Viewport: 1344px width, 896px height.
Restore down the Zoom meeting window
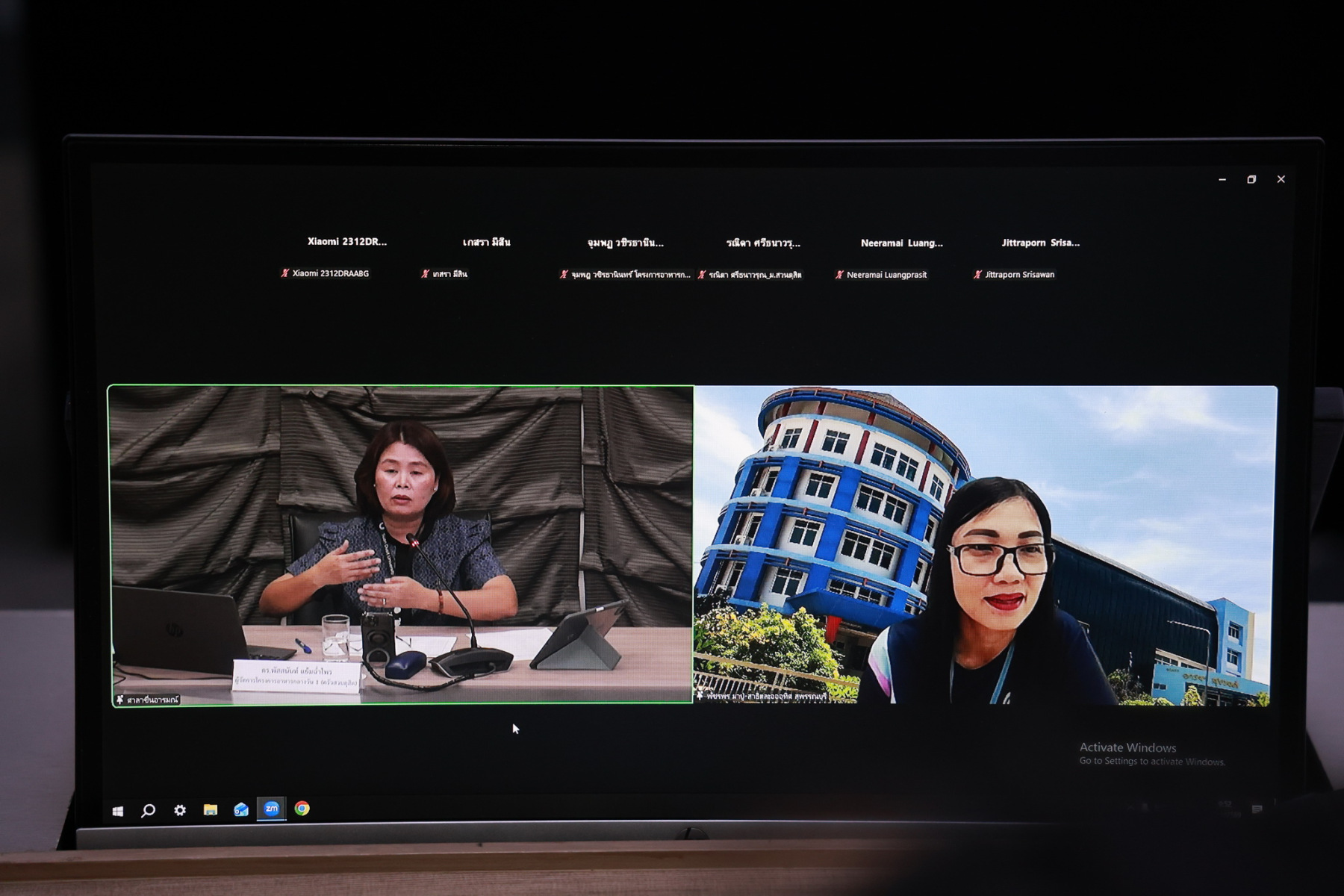(x=1251, y=179)
